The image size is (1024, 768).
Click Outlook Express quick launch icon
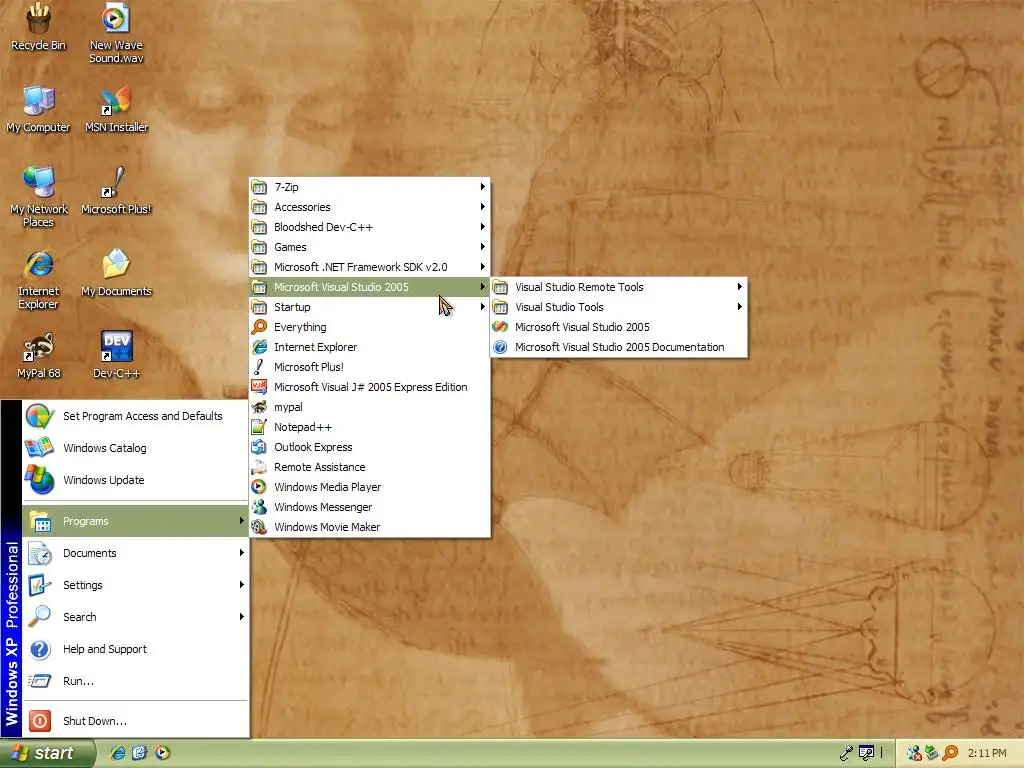click(x=140, y=753)
